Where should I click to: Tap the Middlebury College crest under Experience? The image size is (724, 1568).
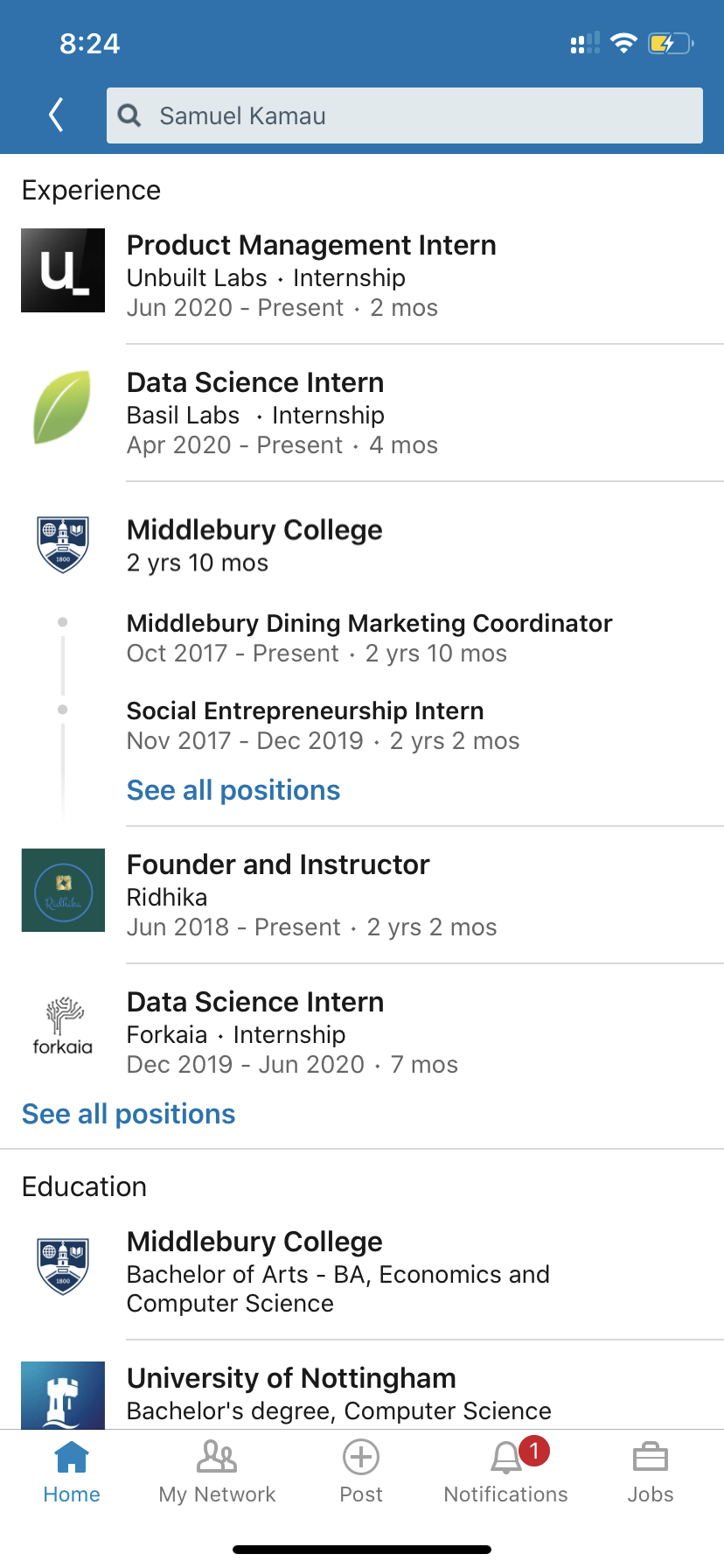click(63, 543)
